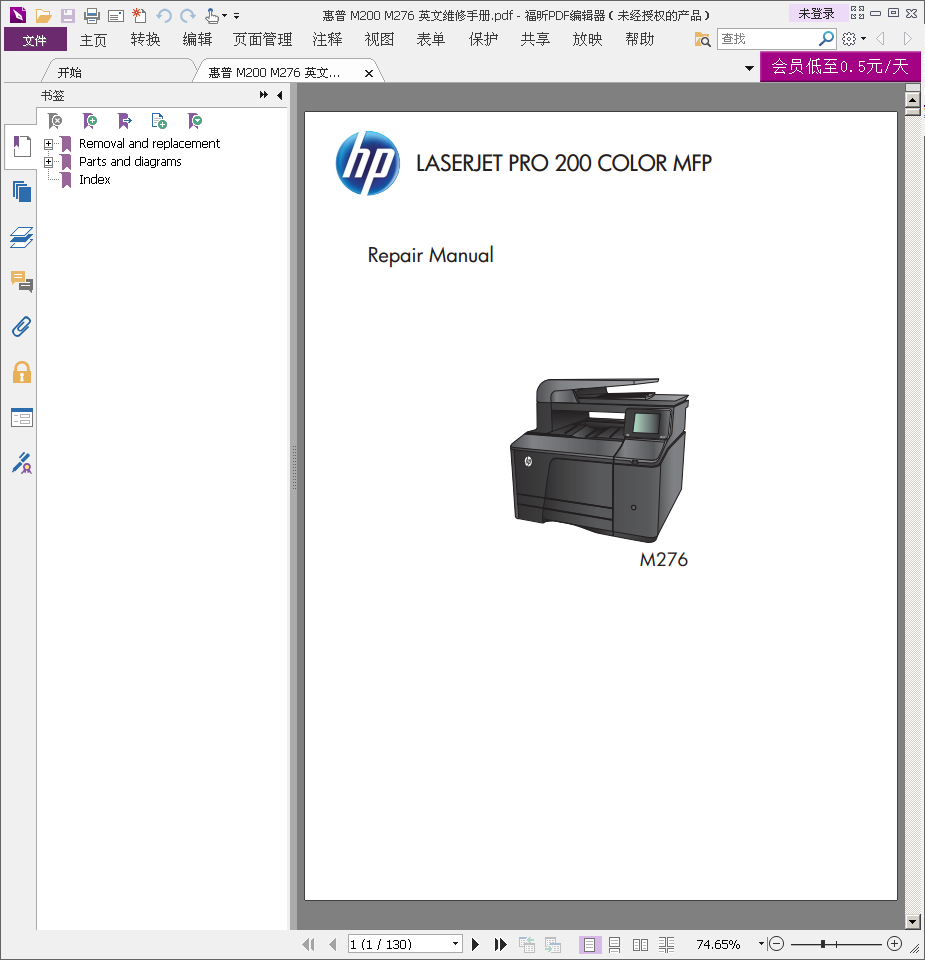Open a file with the folder icon
The width and height of the screenshot is (925, 960).
click(x=43, y=15)
